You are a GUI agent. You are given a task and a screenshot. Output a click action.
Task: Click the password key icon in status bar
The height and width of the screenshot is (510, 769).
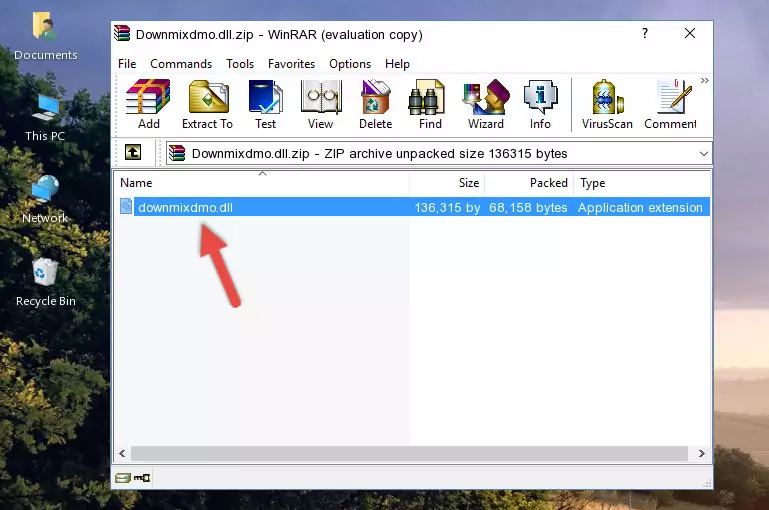point(142,478)
